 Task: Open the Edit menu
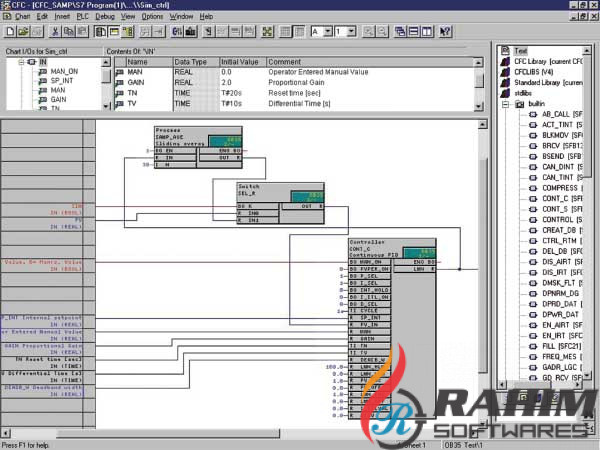tap(42, 16)
